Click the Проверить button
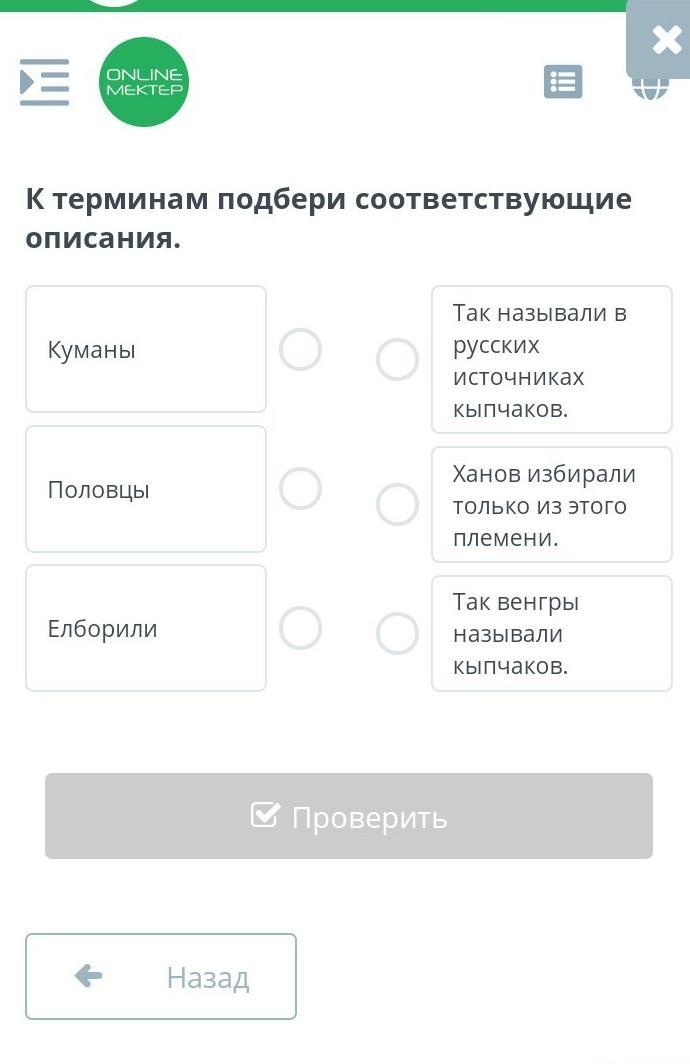 click(x=349, y=816)
